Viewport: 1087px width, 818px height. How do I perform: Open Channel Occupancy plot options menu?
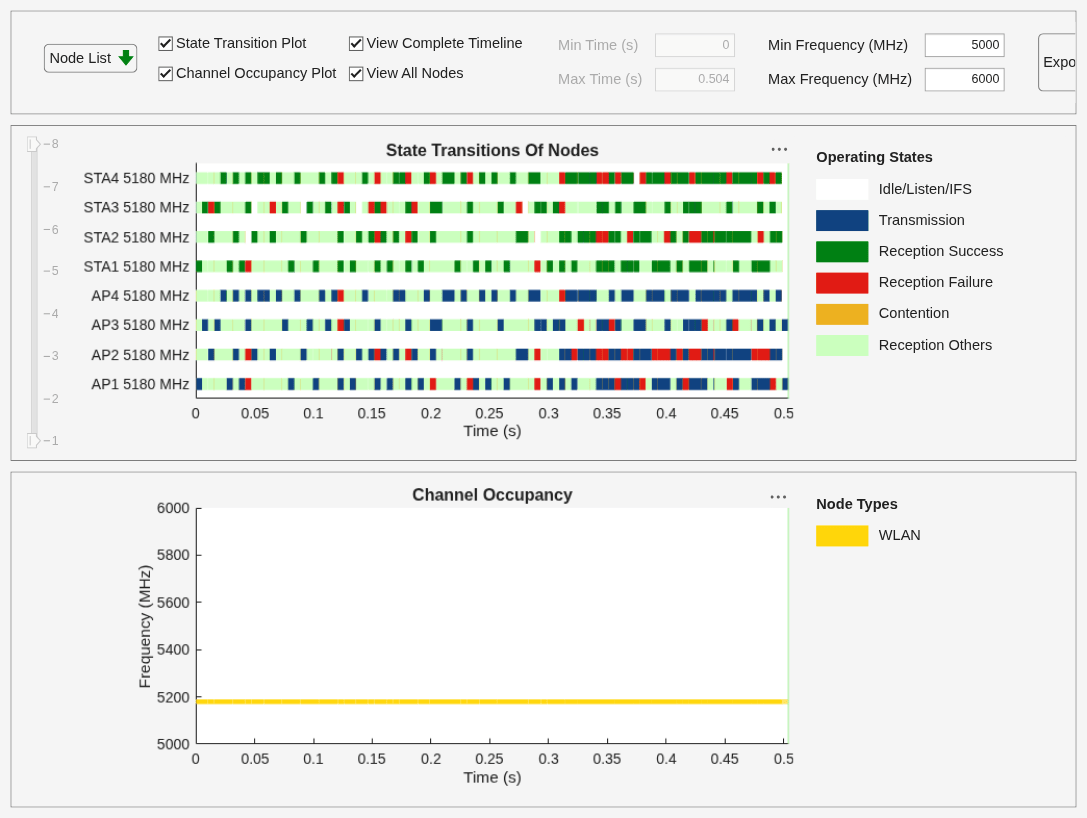(779, 497)
